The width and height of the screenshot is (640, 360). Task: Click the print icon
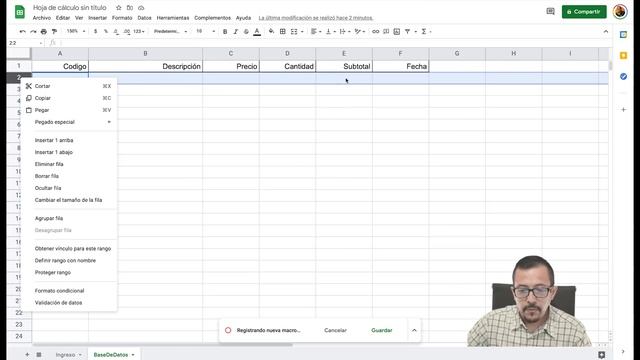click(x=44, y=31)
